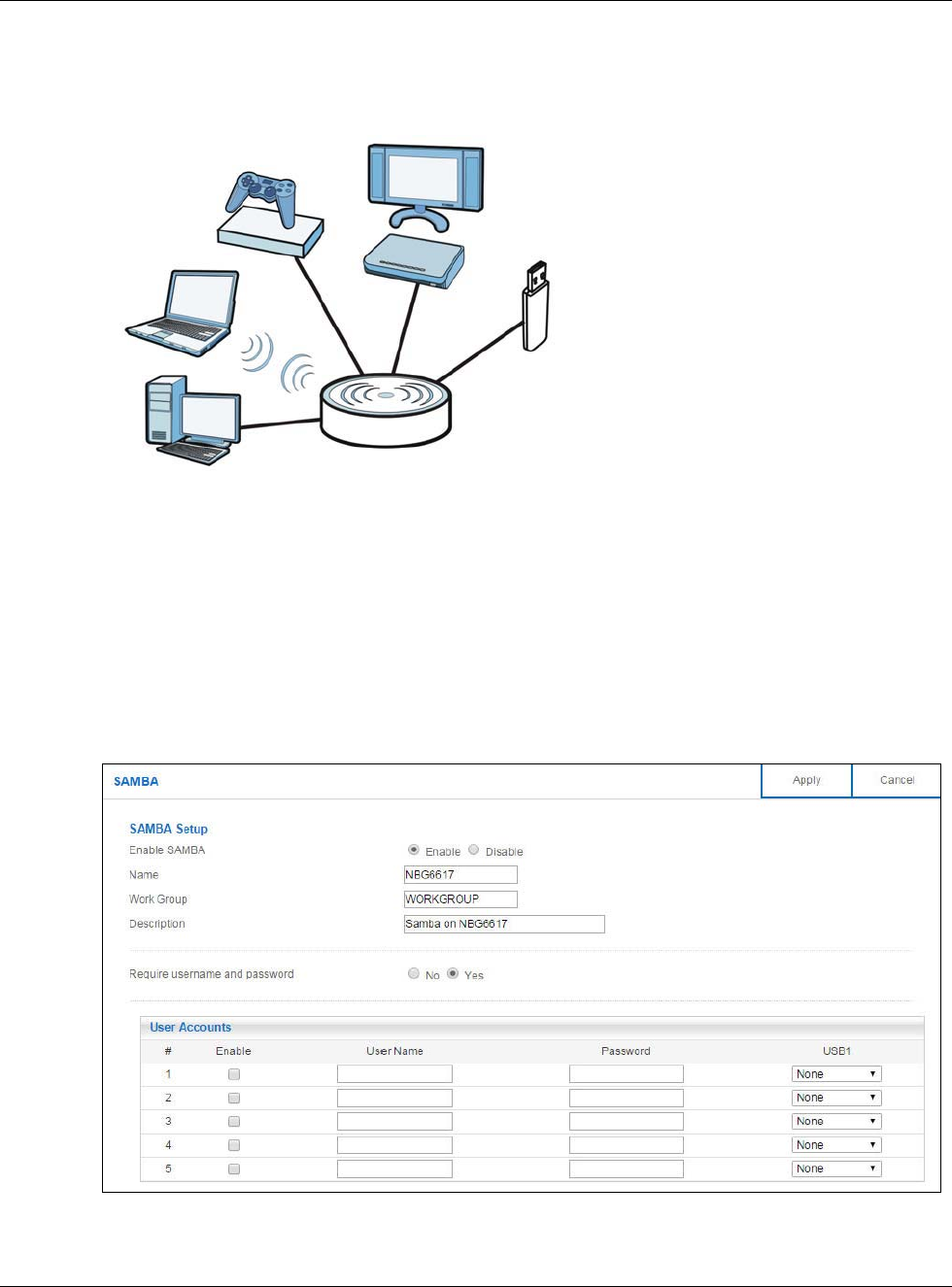The height and width of the screenshot is (1287, 952).
Task: Click Password field for account 2
Action: (x=627, y=1098)
